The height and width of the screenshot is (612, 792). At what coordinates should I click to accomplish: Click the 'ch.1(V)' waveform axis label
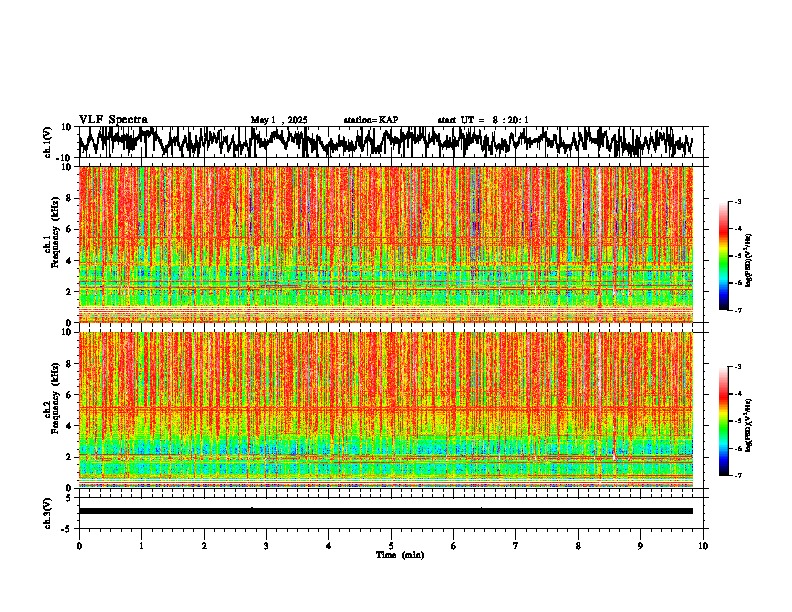point(48,142)
